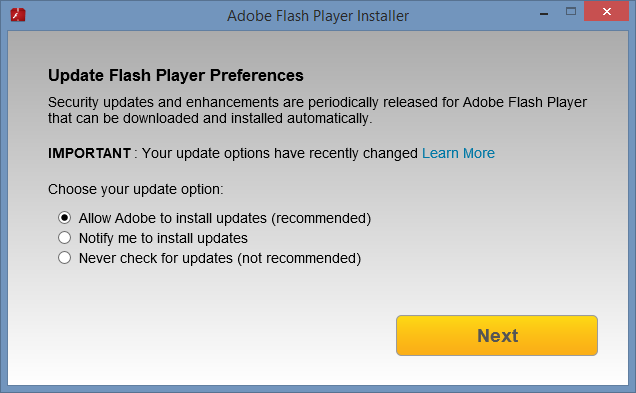Click the red Flash Player icon in title bar

pos(18,15)
